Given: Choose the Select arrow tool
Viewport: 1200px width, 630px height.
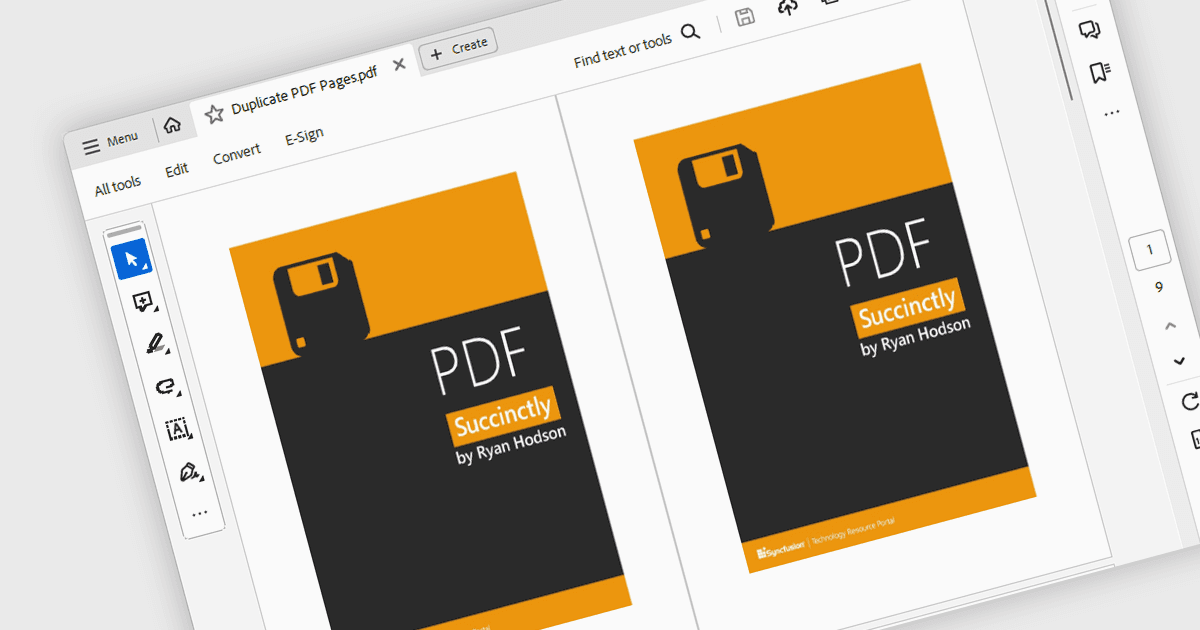Looking at the screenshot, I should [x=131, y=259].
